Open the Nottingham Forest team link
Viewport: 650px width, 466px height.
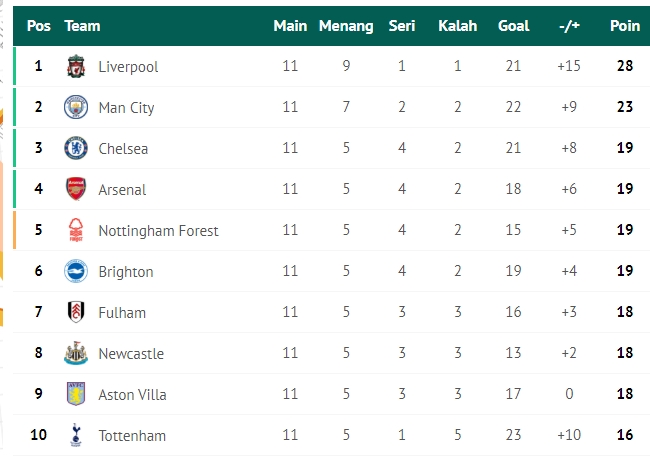click(158, 231)
